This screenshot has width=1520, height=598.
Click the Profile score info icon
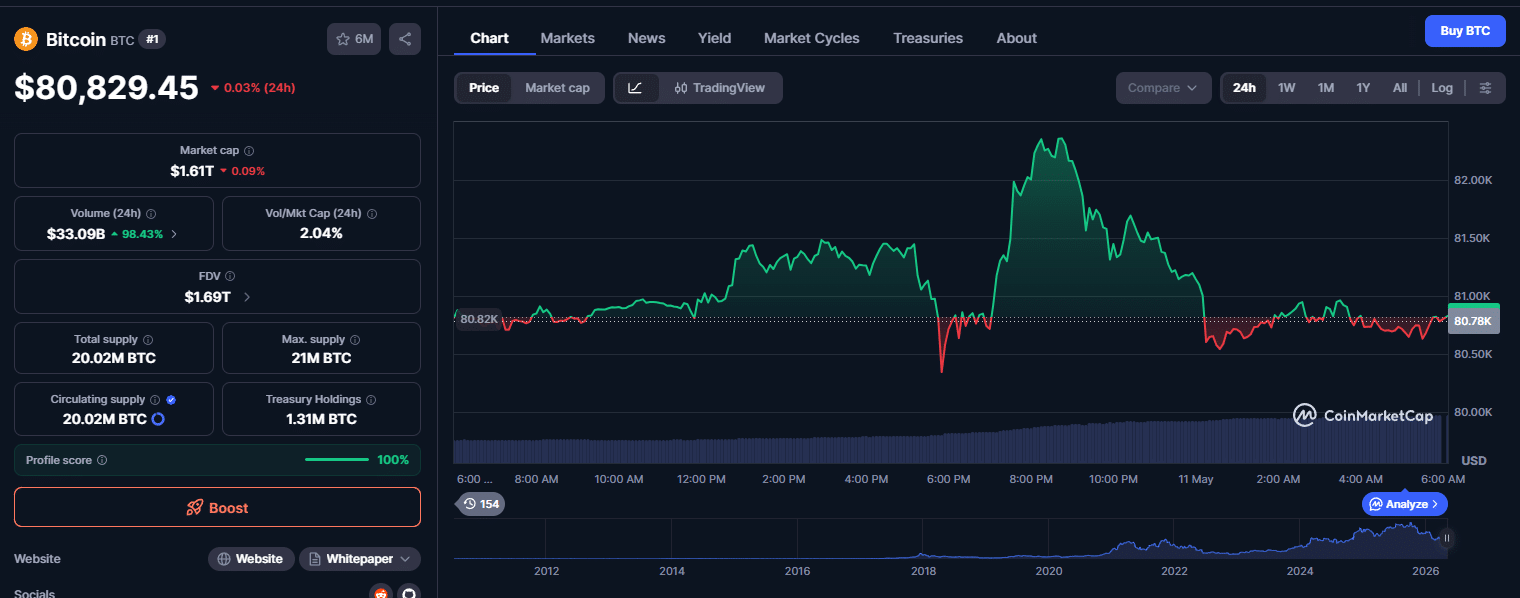coord(102,460)
